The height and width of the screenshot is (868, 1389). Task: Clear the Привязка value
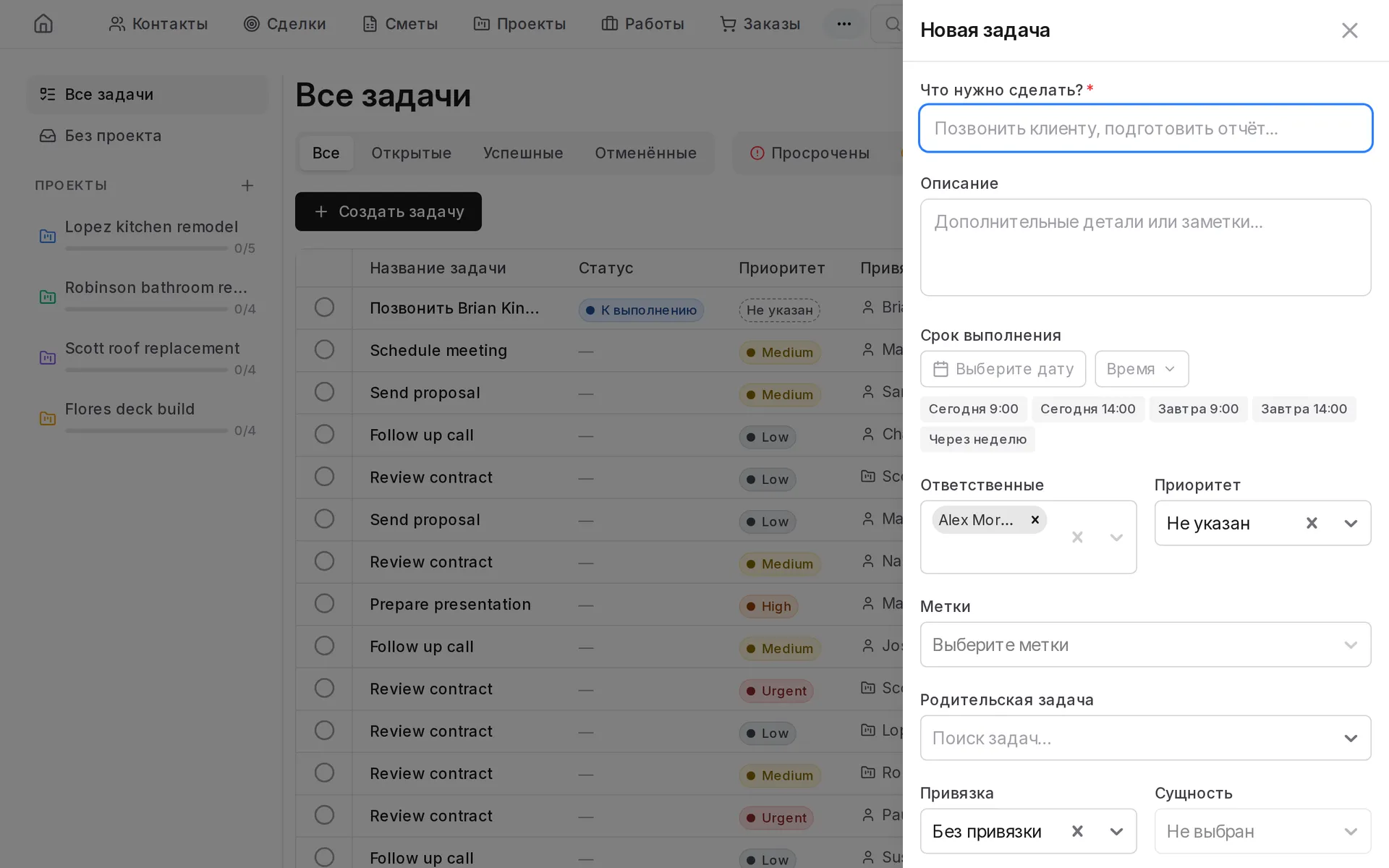1077,831
